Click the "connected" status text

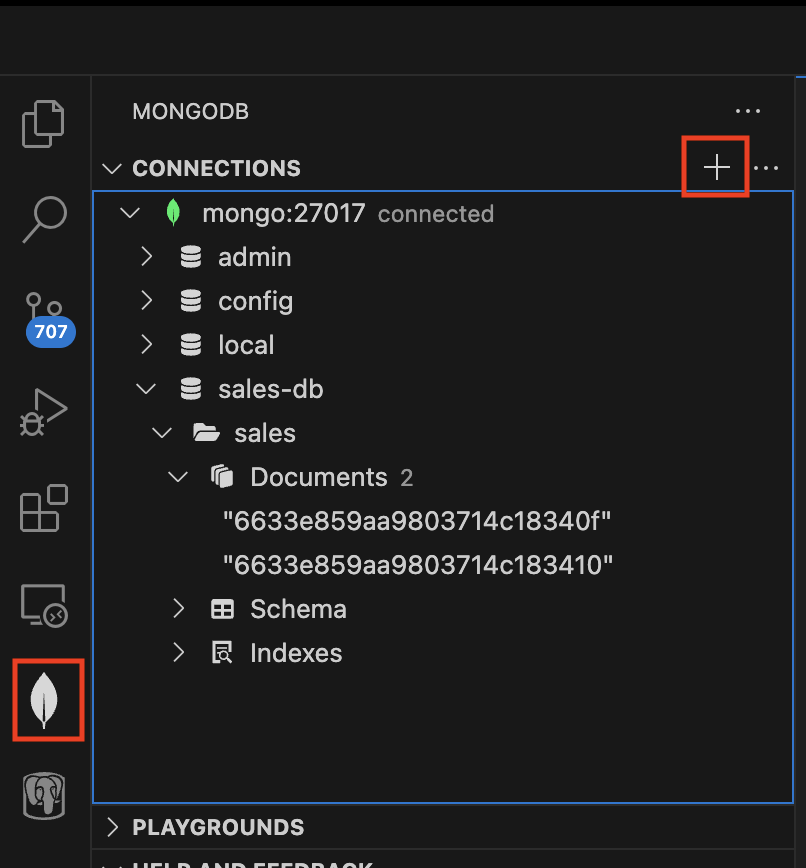pos(436,214)
